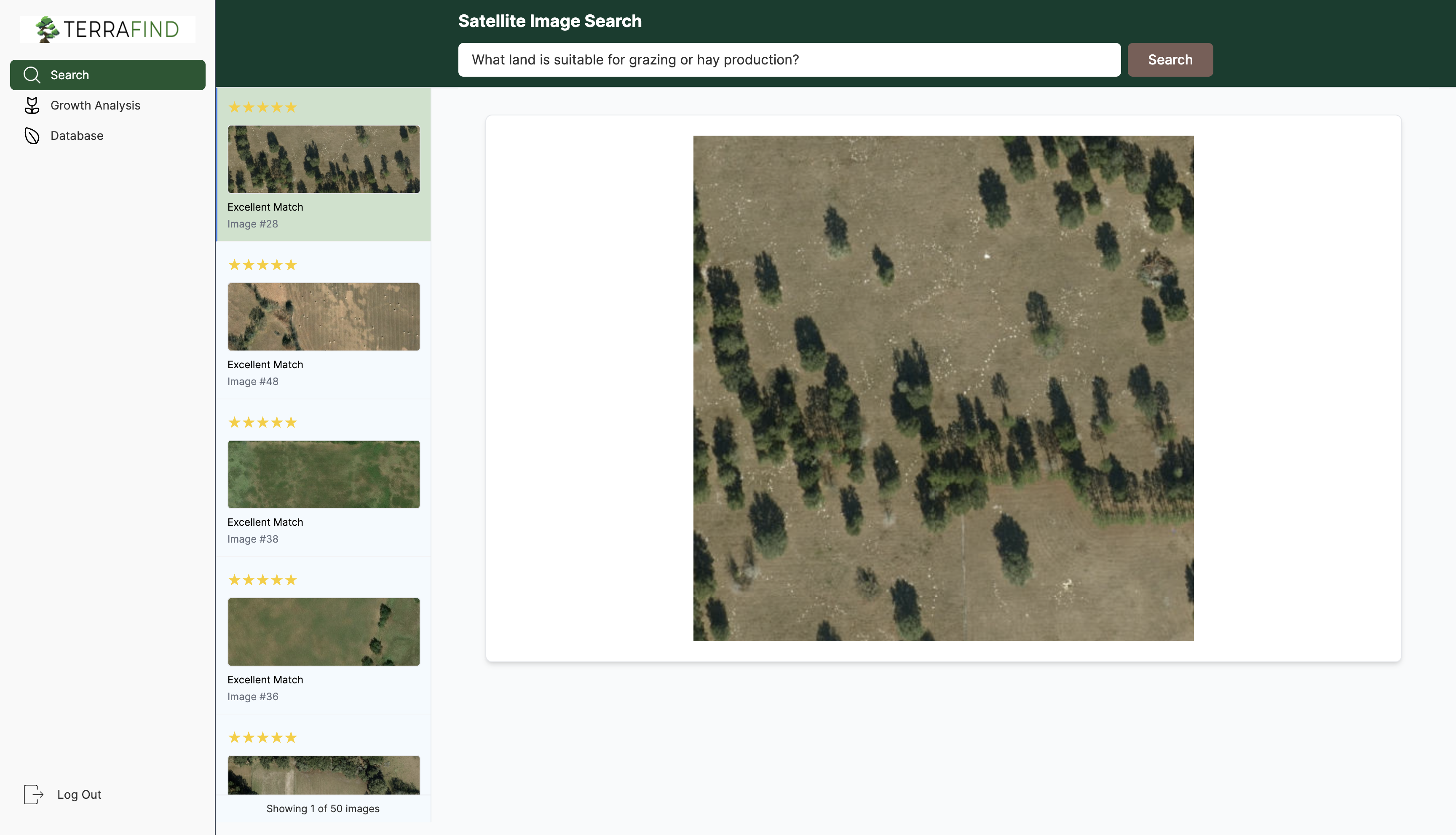Click the magnifier Search icon in sidebar
Image resolution: width=1456 pixels, height=835 pixels.
pyautogui.click(x=32, y=75)
